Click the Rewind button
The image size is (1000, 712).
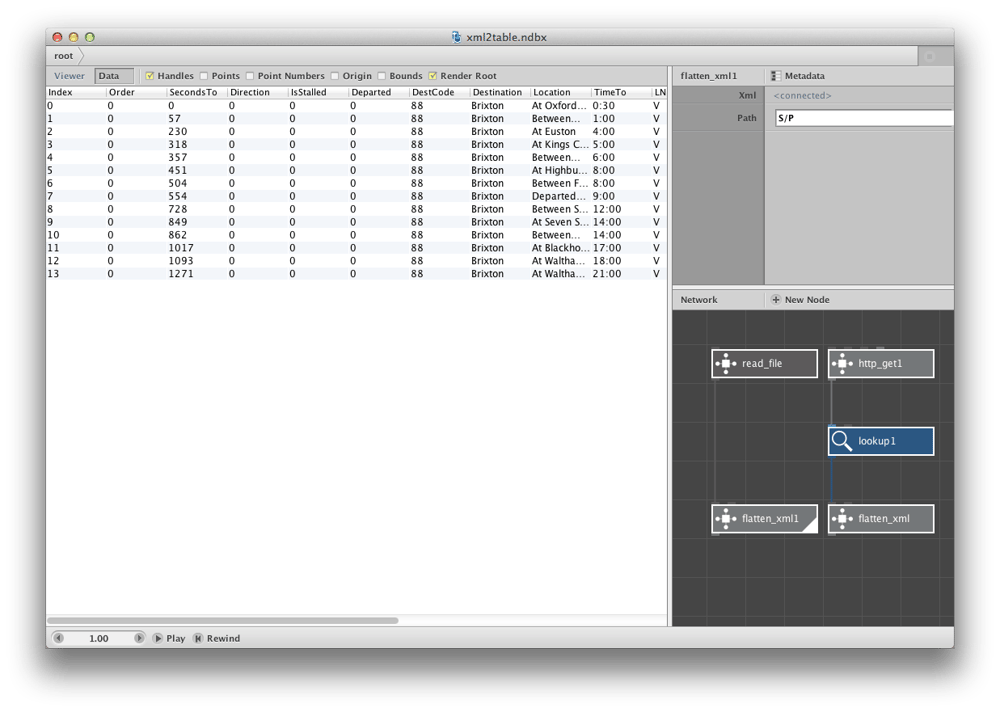click(x=217, y=638)
